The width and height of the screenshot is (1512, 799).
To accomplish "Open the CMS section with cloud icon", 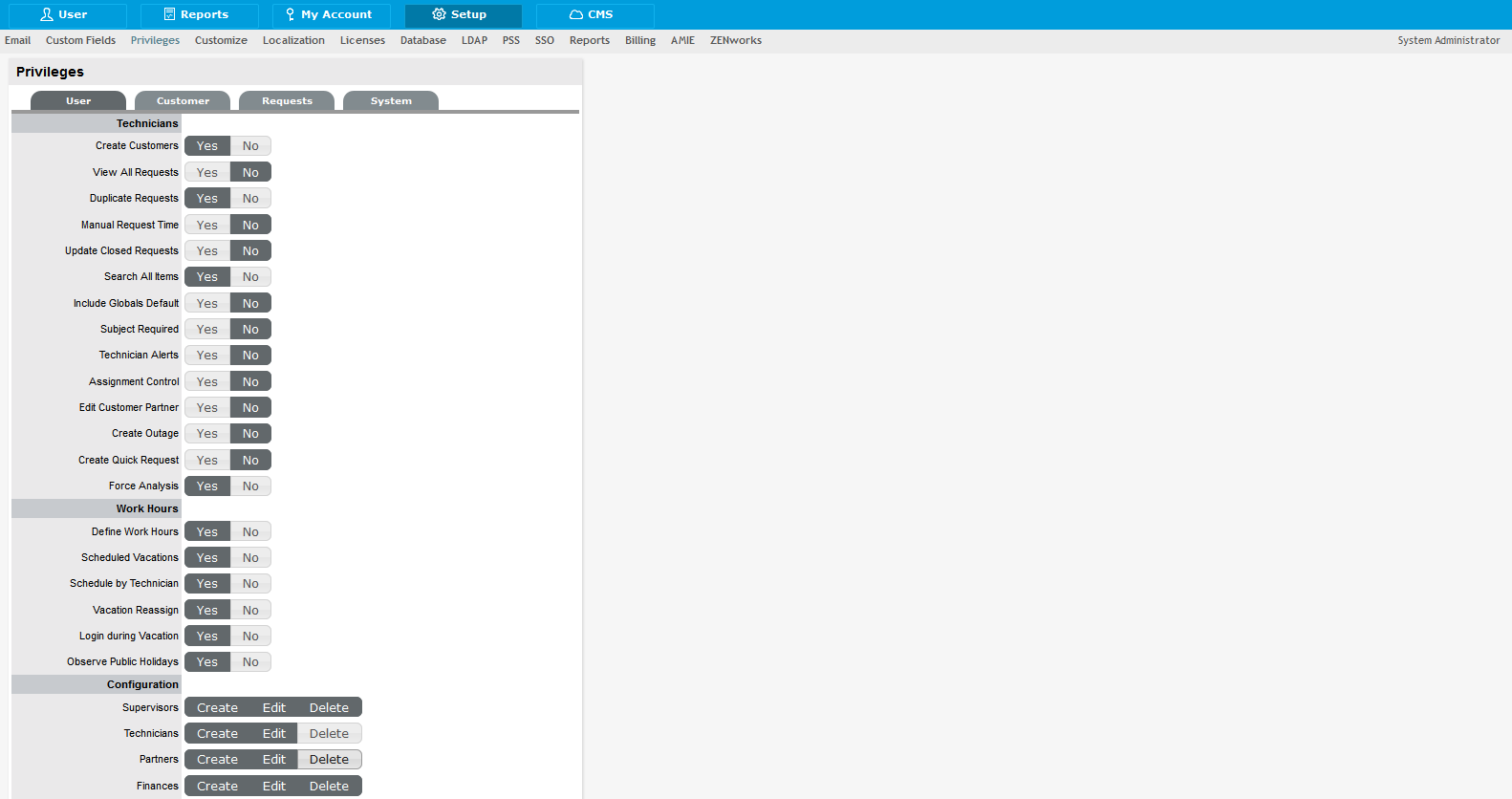I will 594,15.
